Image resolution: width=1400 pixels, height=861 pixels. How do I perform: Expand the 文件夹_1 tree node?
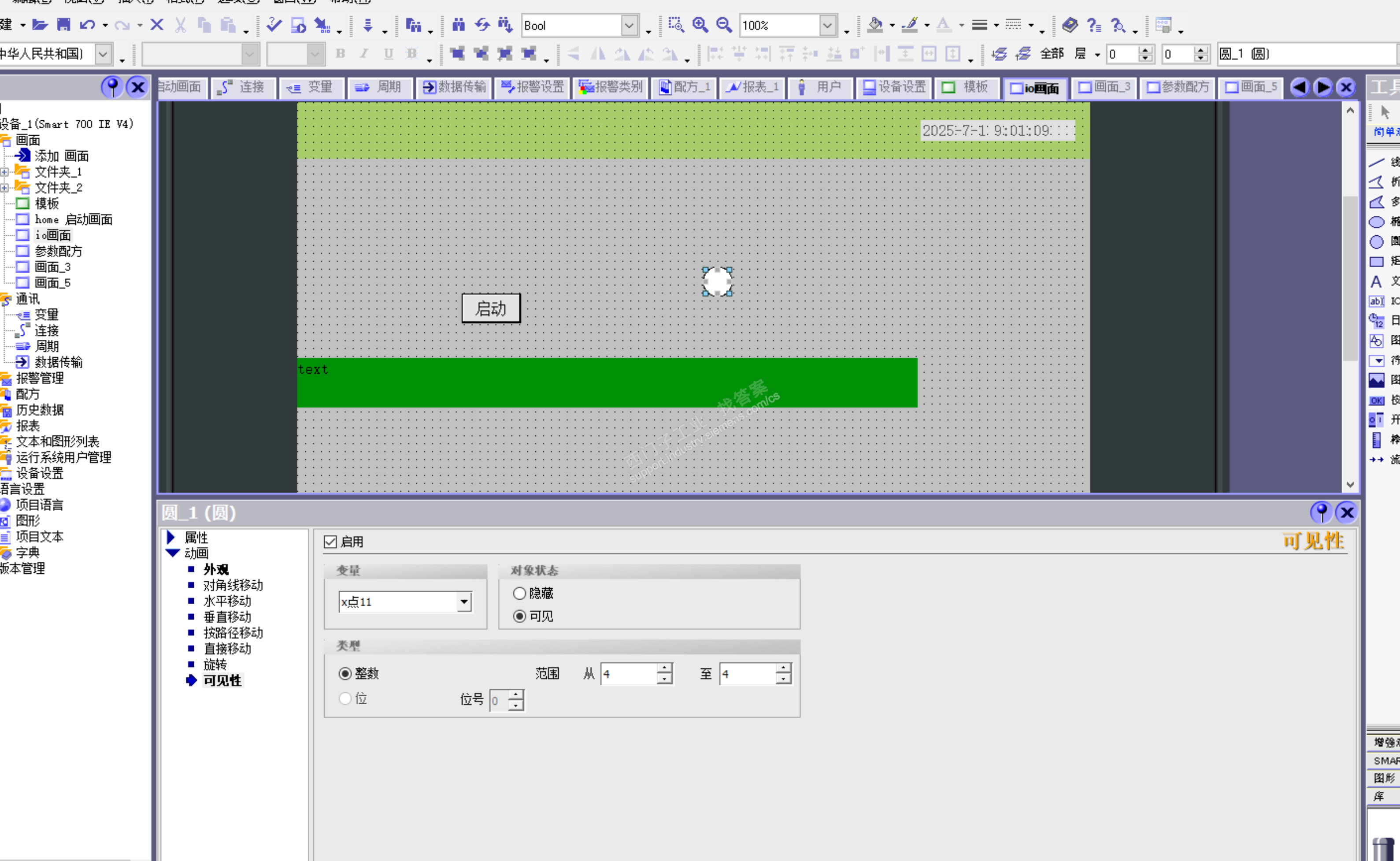point(4,172)
